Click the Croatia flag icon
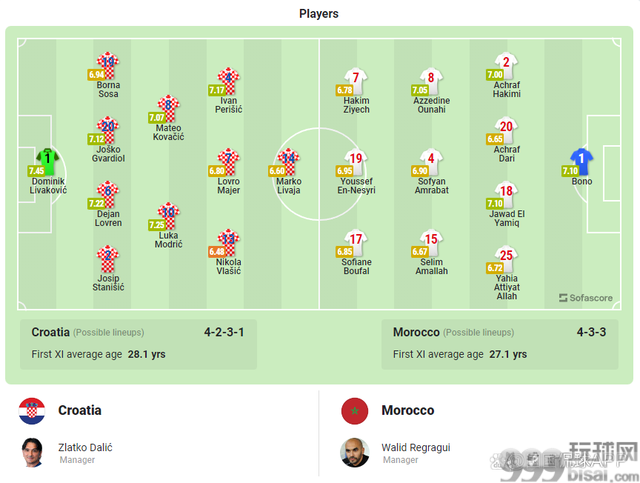 [32, 411]
